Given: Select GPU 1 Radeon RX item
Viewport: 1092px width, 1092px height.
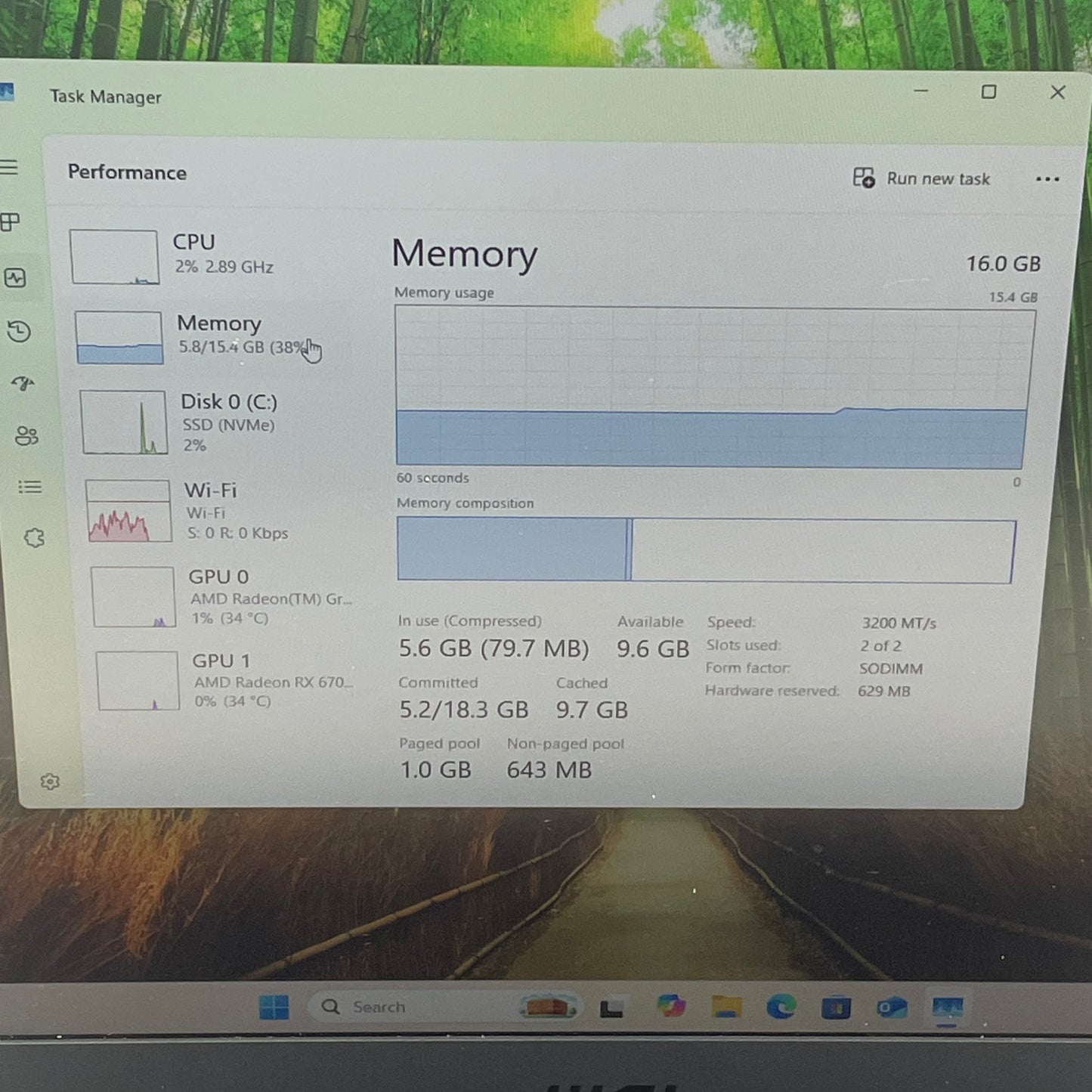Looking at the screenshot, I should click(x=227, y=681).
